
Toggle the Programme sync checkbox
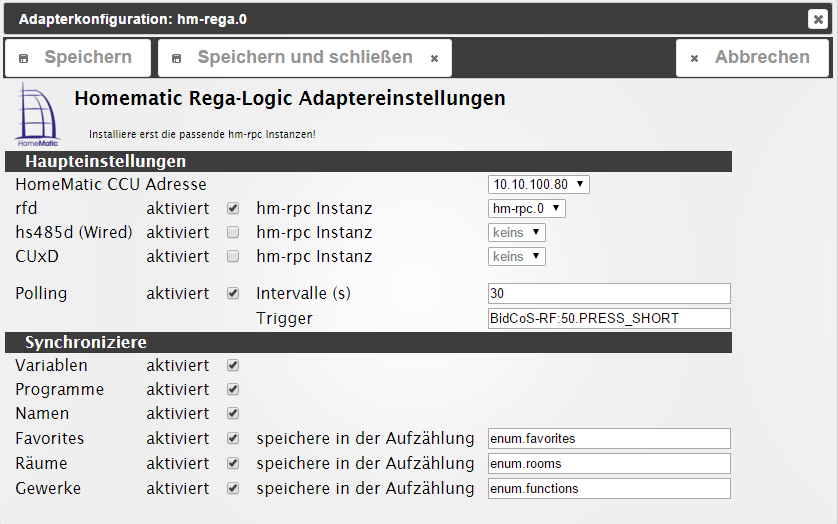coord(232,389)
